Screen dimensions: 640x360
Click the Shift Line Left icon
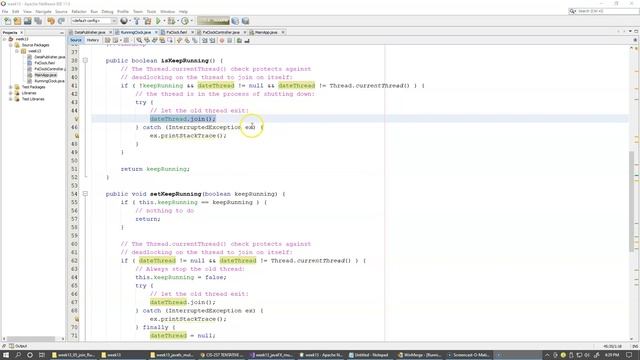pos(205,40)
